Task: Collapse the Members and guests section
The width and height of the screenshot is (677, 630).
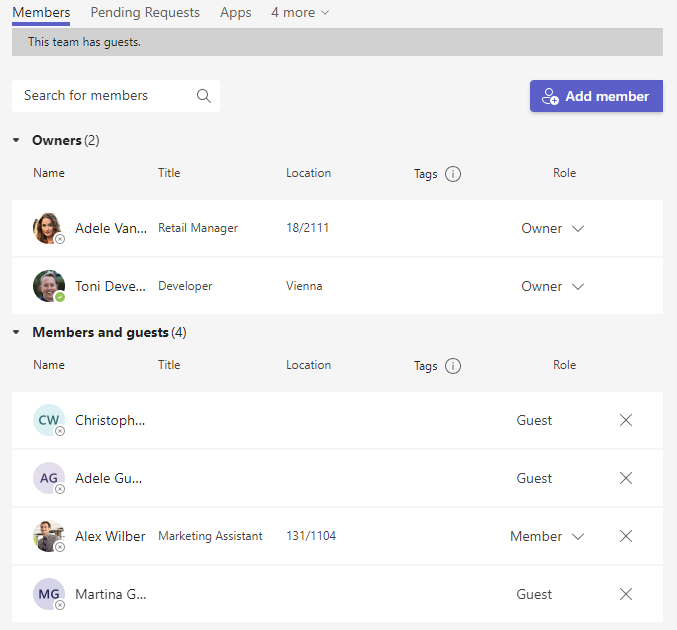Action: 16,333
